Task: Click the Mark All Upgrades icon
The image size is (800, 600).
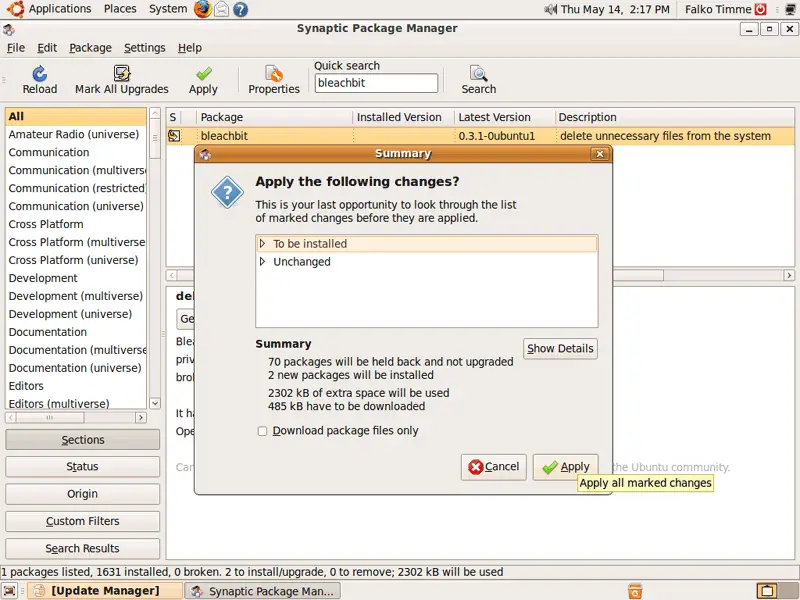Action: (122, 74)
